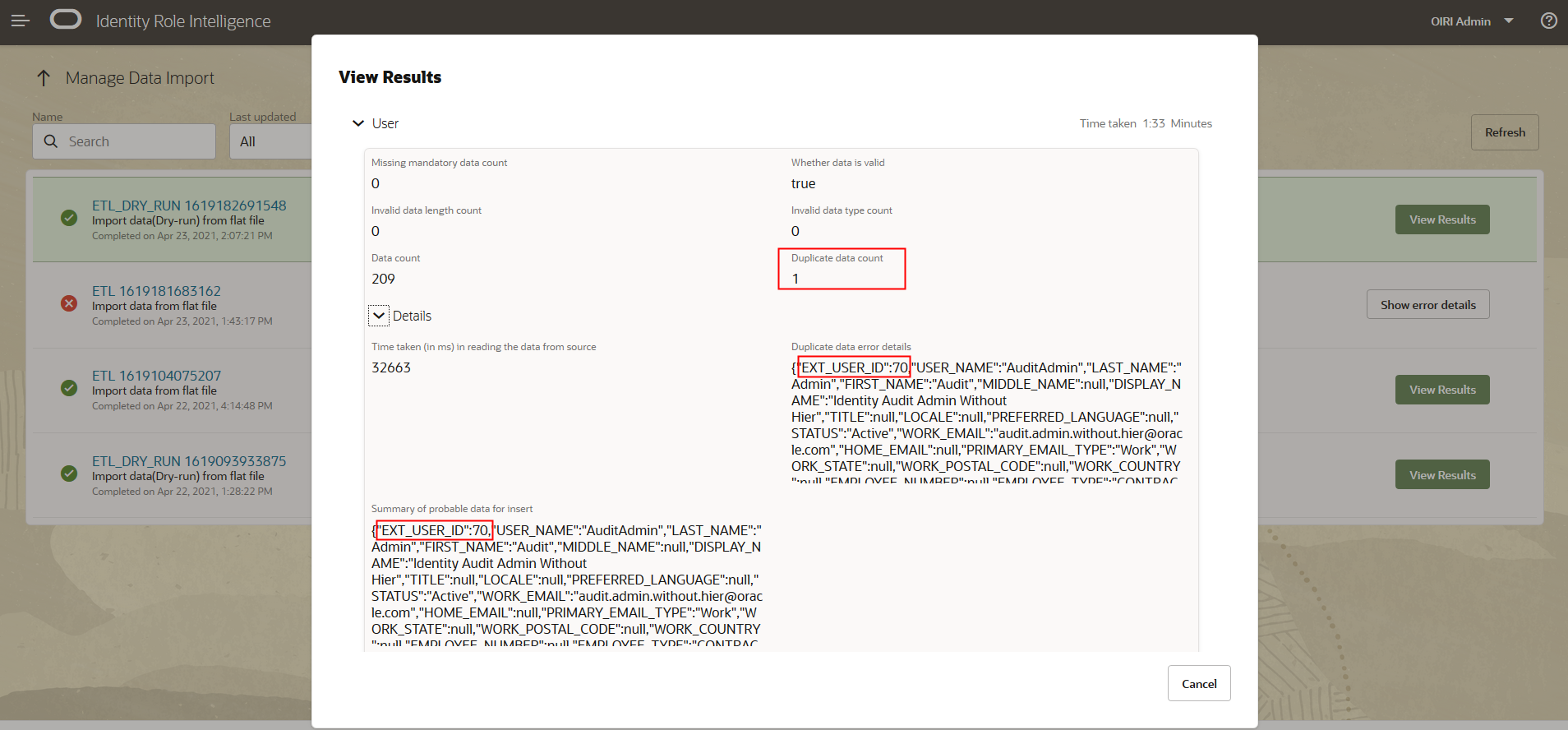Image resolution: width=1568 pixels, height=730 pixels.
Task: Open ETL 1619104075207 link
Action: [x=156, y=376]
